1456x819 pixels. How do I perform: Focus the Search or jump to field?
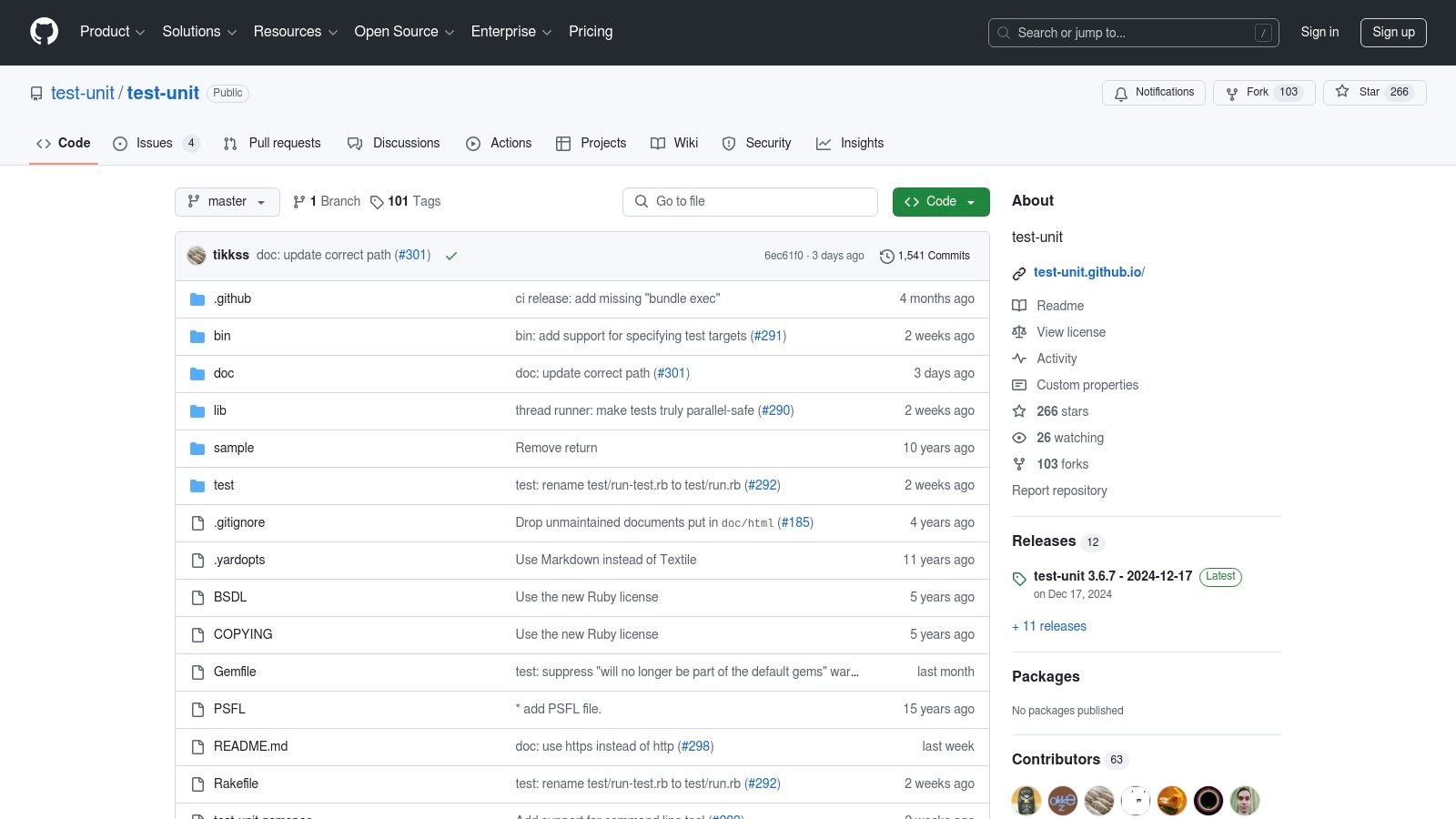pyautogui.click(x=1134, y=33)
